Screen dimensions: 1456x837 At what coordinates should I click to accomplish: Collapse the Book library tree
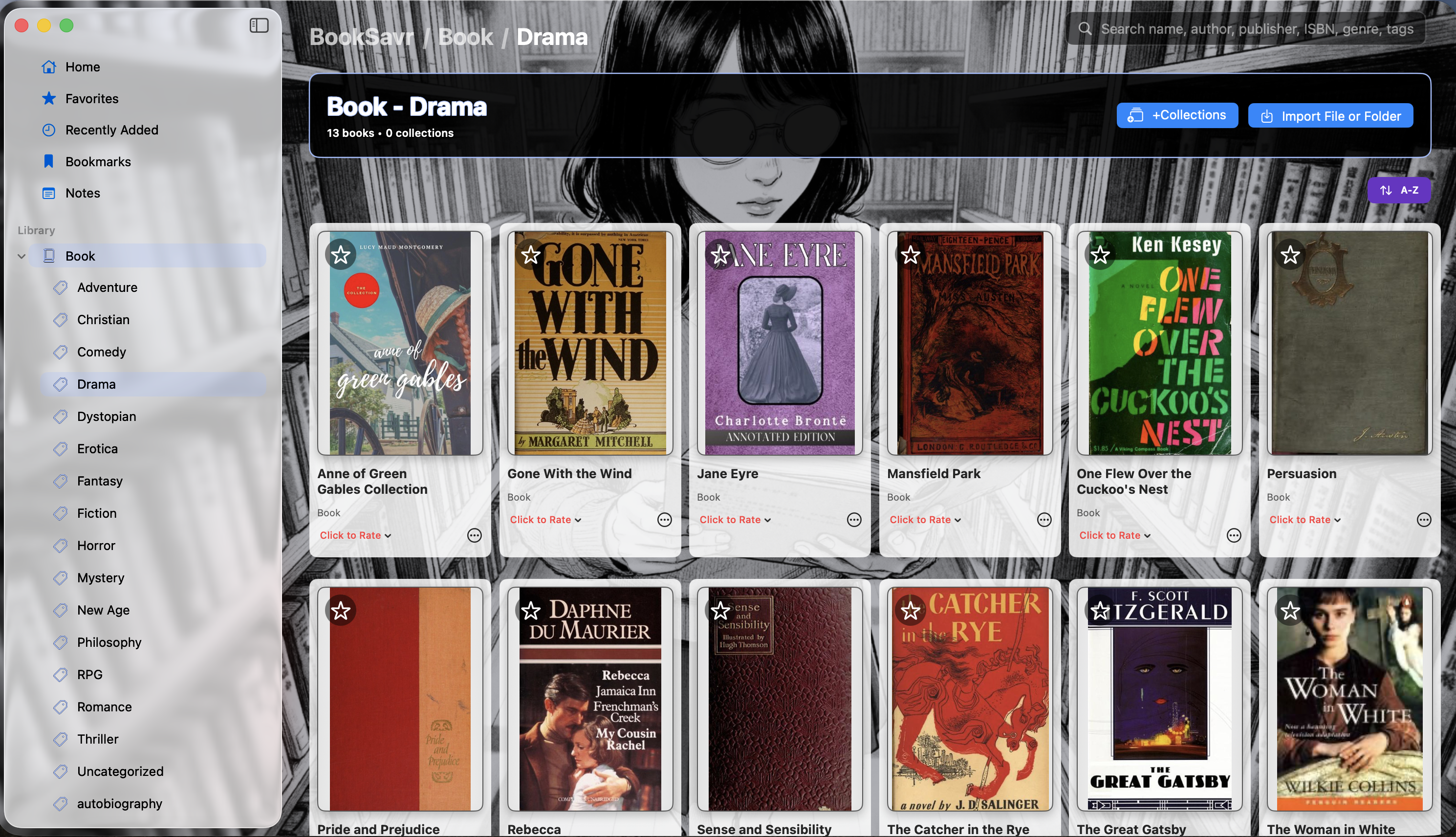[x=21, y=256]
